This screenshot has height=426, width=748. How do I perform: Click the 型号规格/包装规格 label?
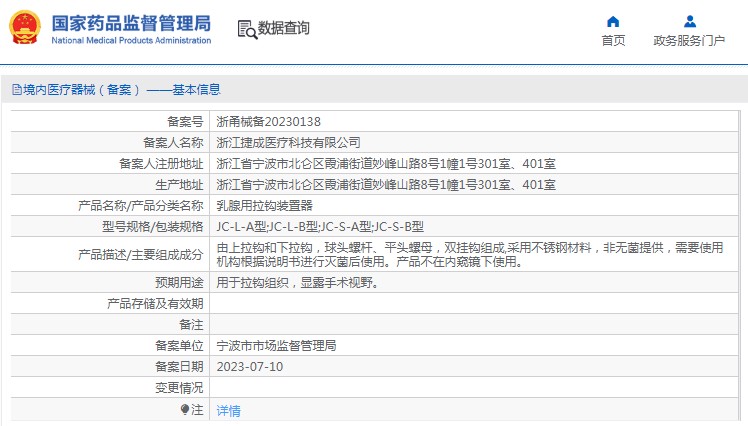[153, 227]
